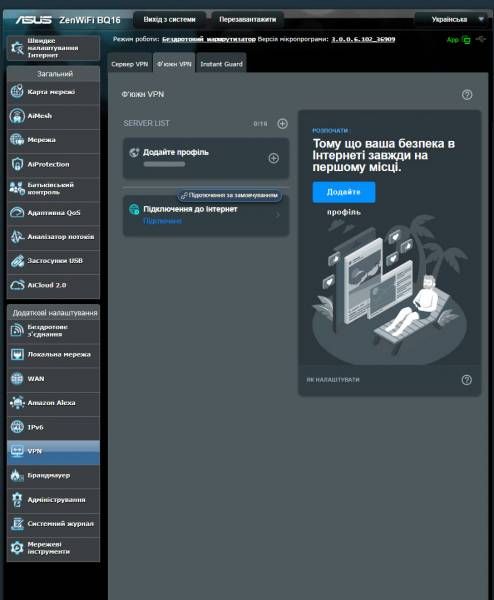
Task: Select the Ф'южн VPN tab
Action: click(174, 64)
